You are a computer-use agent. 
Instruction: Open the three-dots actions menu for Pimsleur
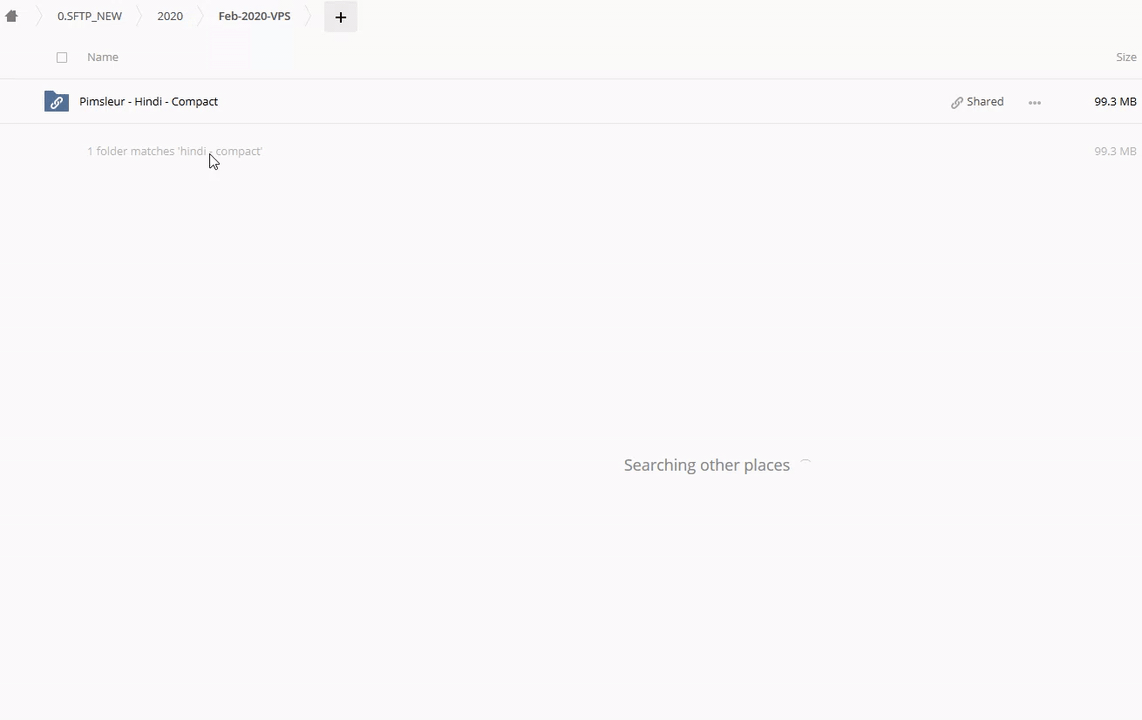[x=1034, y=102]
